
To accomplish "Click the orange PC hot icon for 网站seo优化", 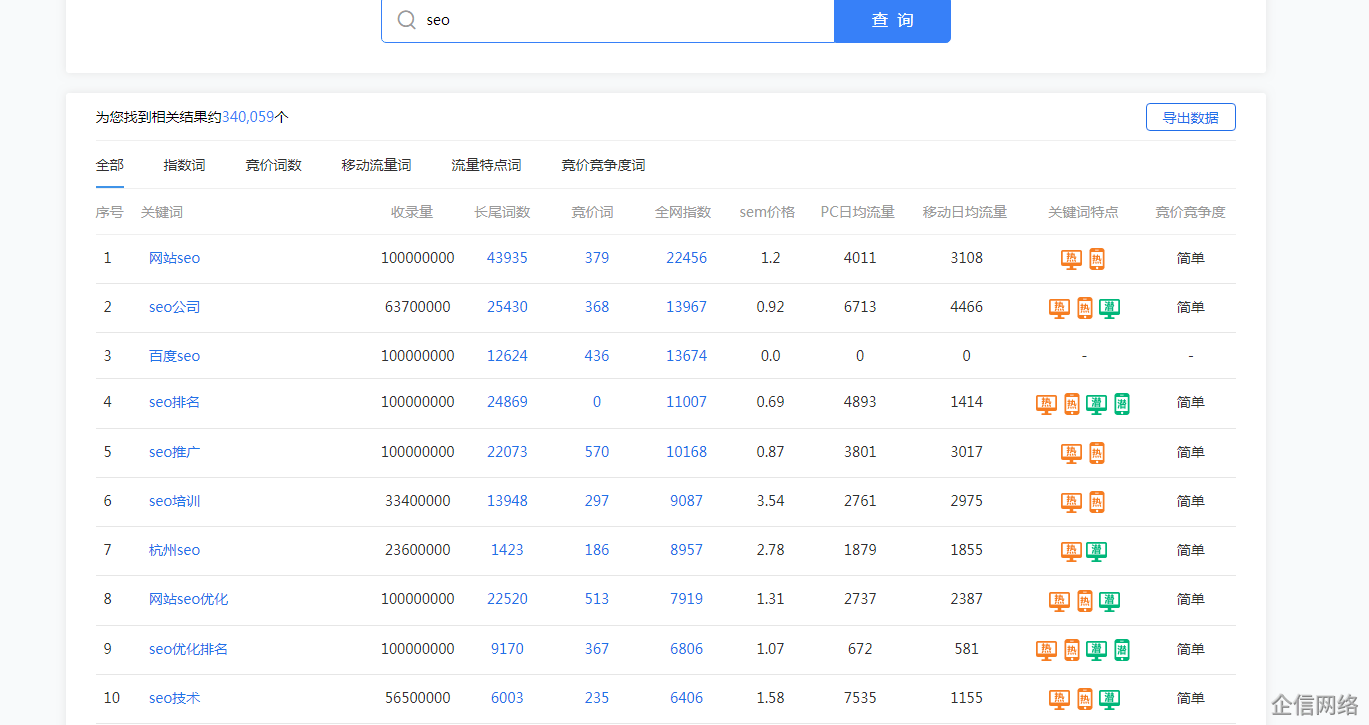I will pyautogui.click(x=1059, y=601).
